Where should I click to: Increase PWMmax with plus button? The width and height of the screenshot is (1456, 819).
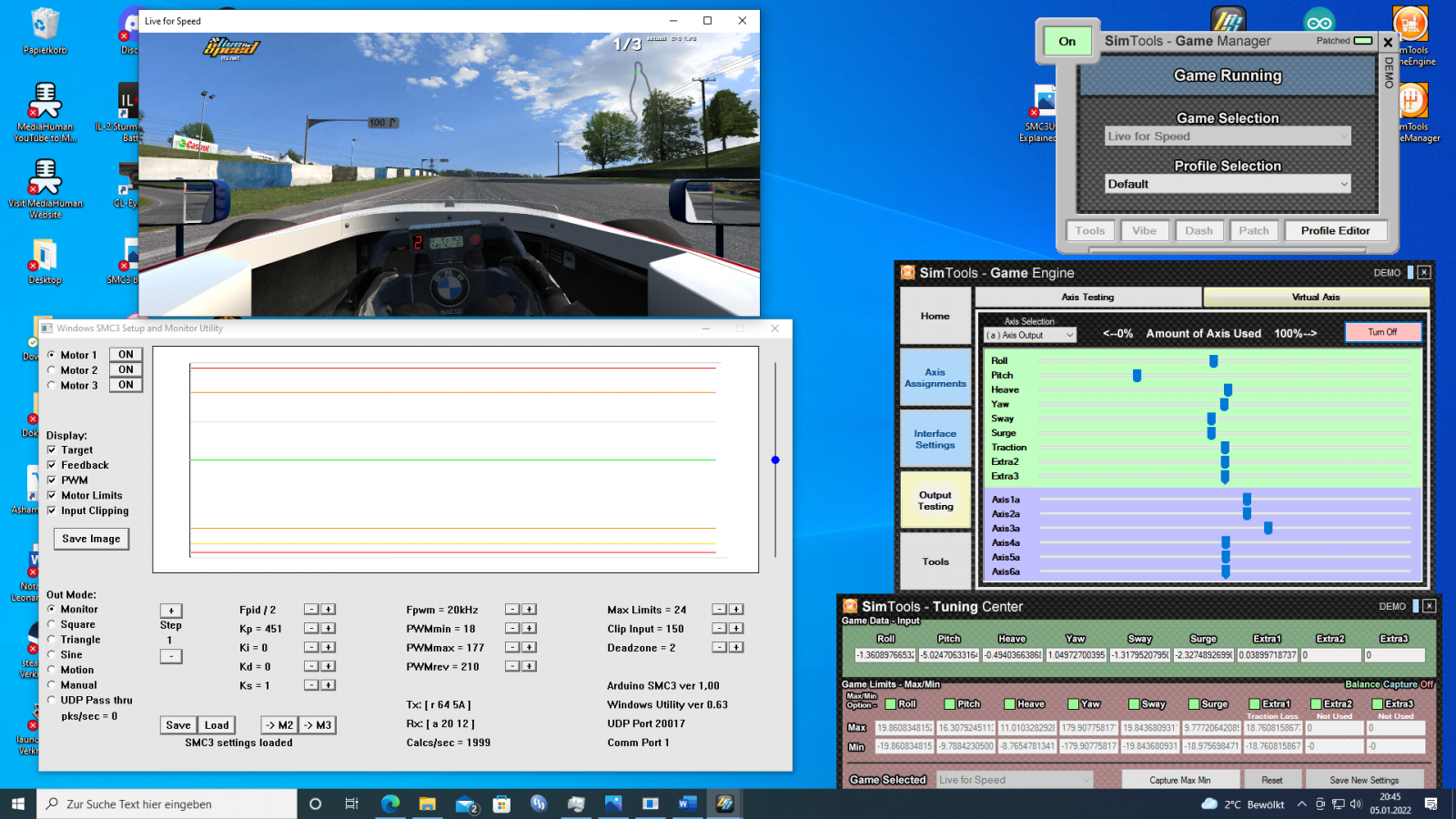click(x=530, y=648)
